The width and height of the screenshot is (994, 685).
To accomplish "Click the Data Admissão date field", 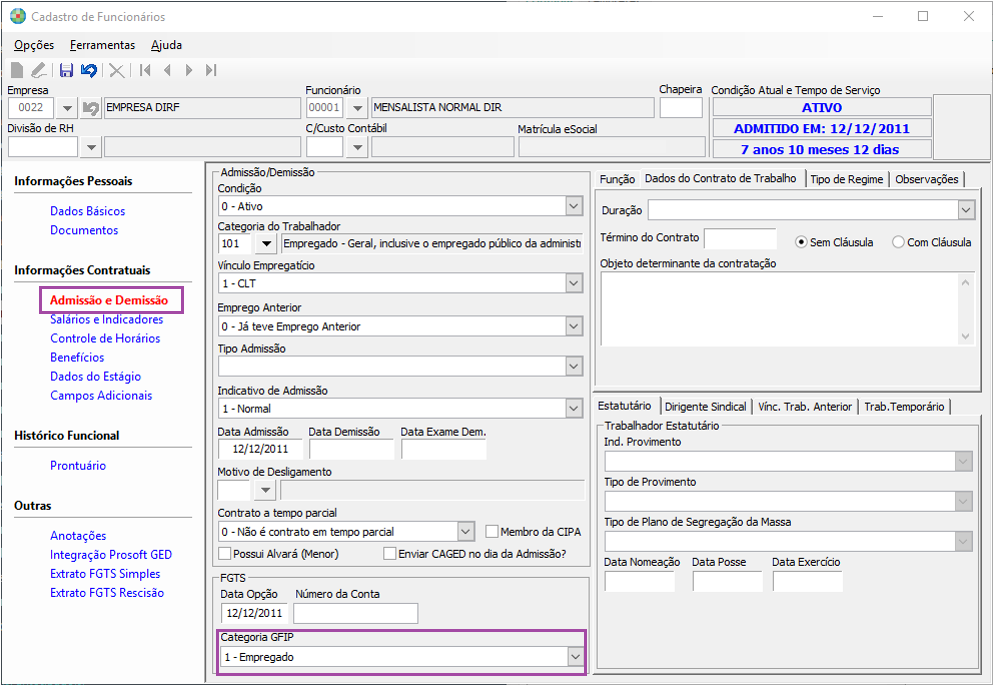I will pyautogui.click(x=260, y=449).
